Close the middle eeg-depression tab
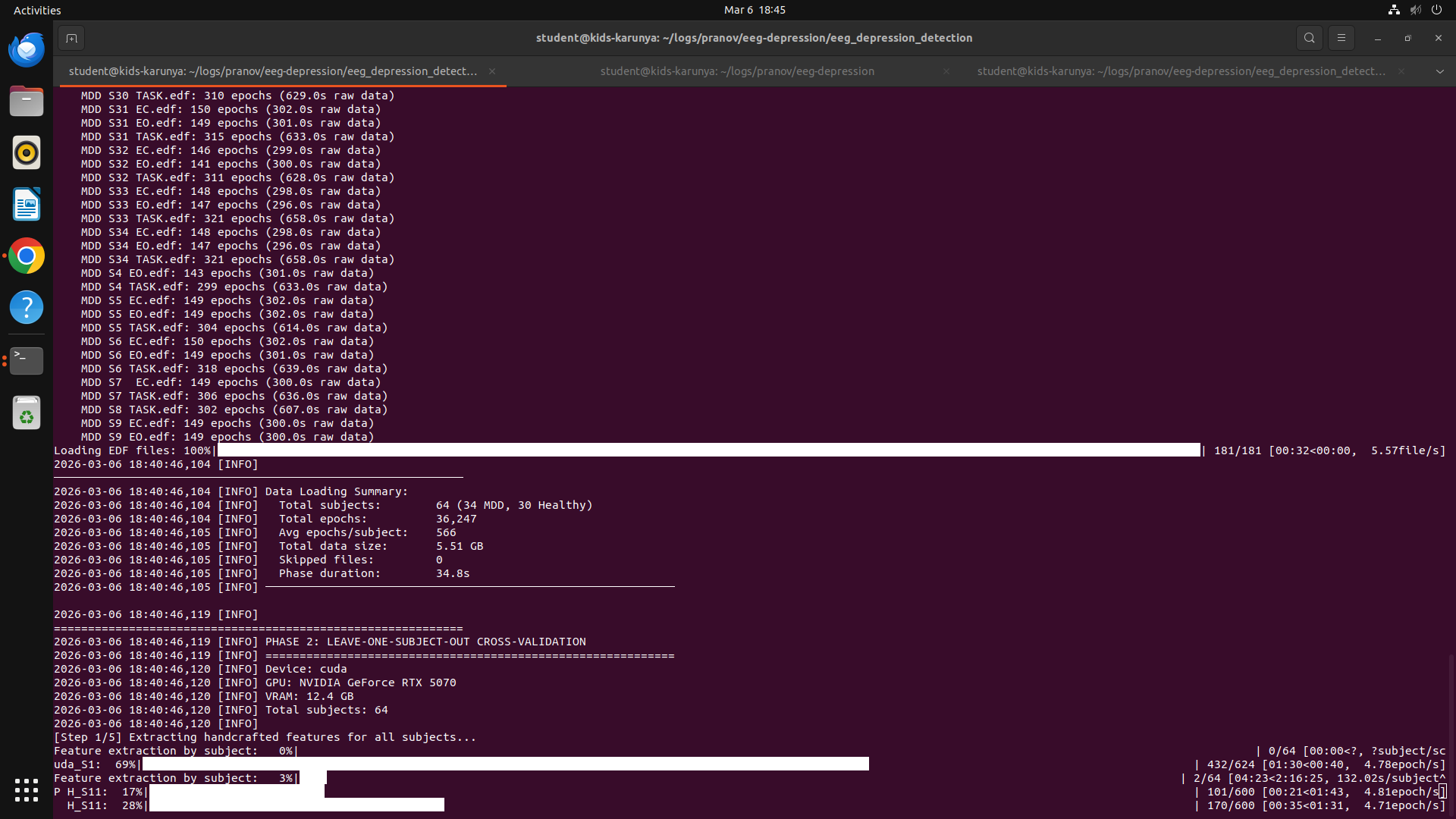The image size is (1456, 819). coord(946,71)
